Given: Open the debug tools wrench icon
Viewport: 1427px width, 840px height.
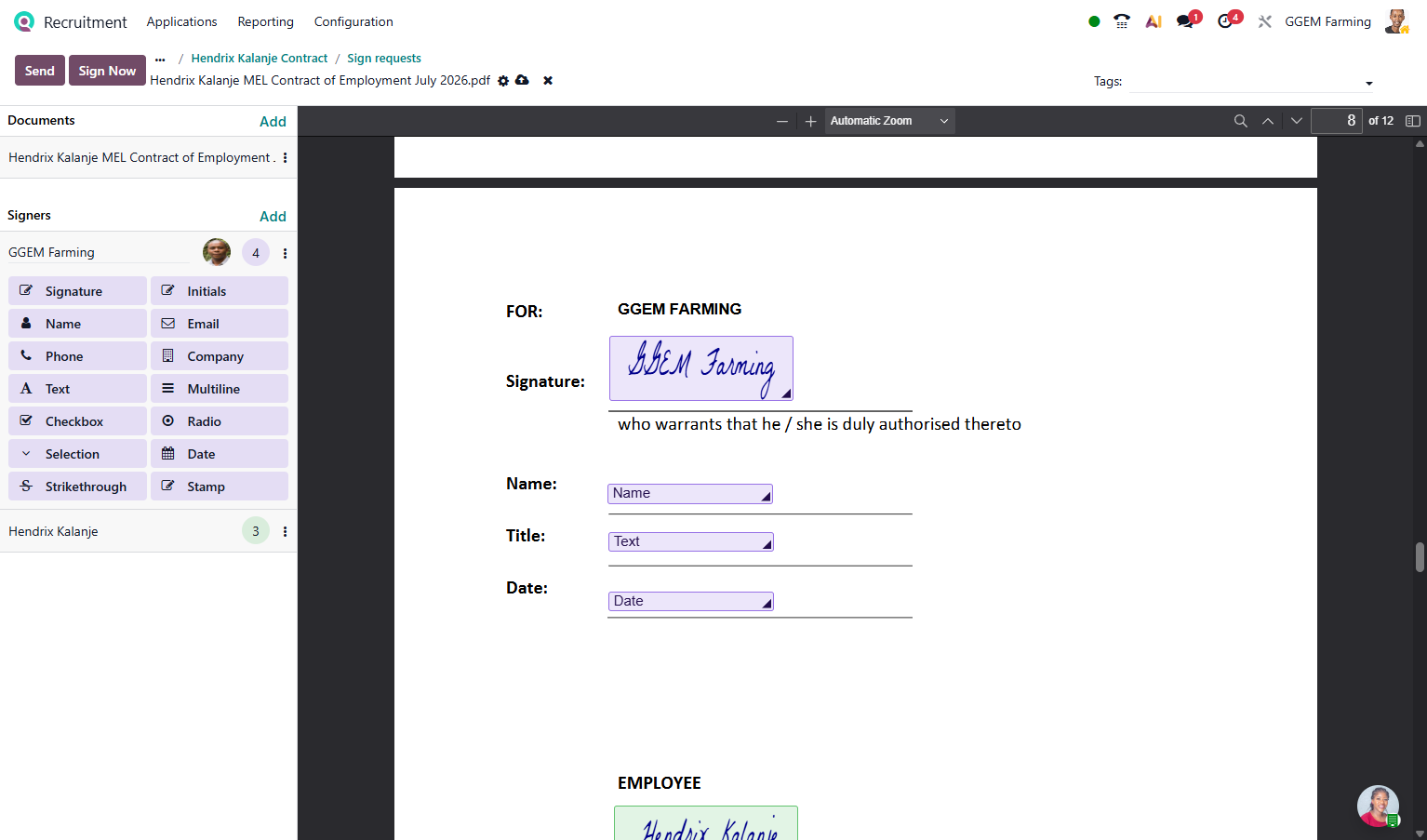Looking at the screenshot, I should [x=1265, y=21].
